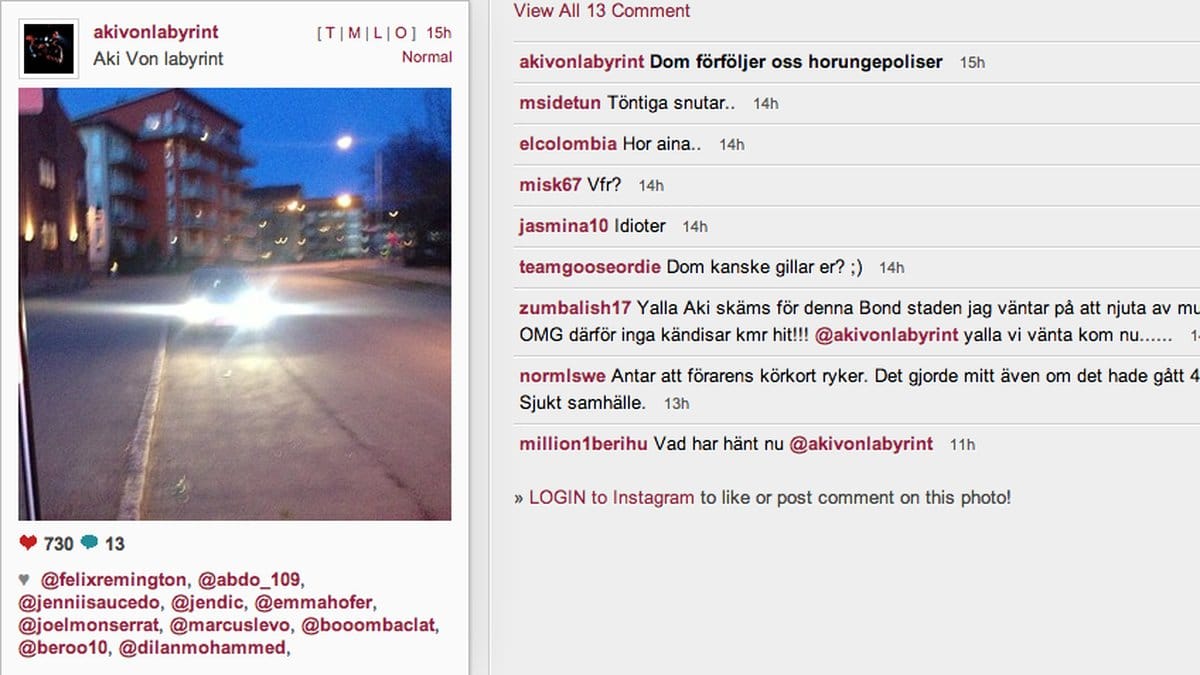
Task: Click the red heart likes icon
Action: point(28,543)
